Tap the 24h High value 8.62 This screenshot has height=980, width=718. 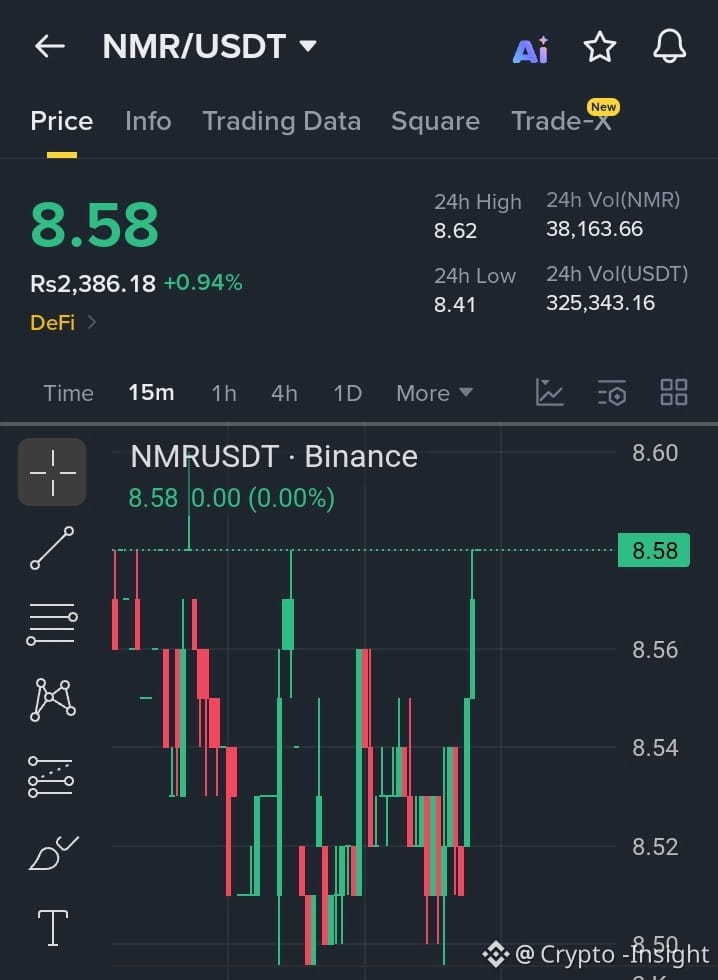point(456,231)
